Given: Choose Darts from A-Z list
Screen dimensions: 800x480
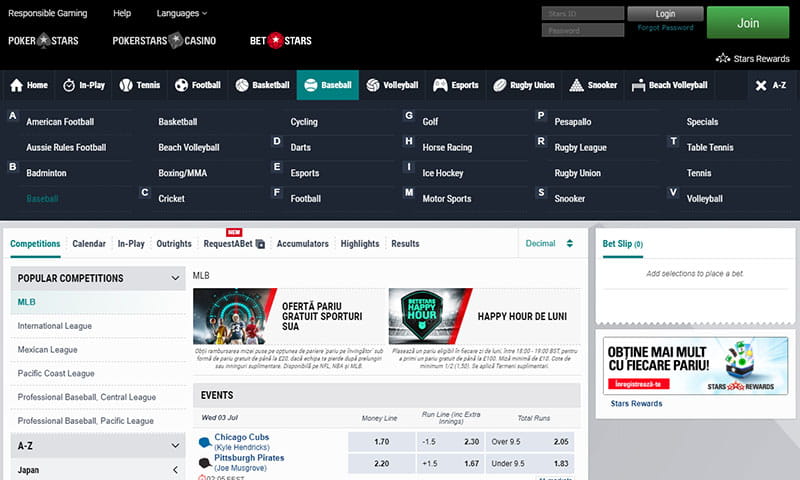Looking at the screenshot, I should tap(301, 147).
